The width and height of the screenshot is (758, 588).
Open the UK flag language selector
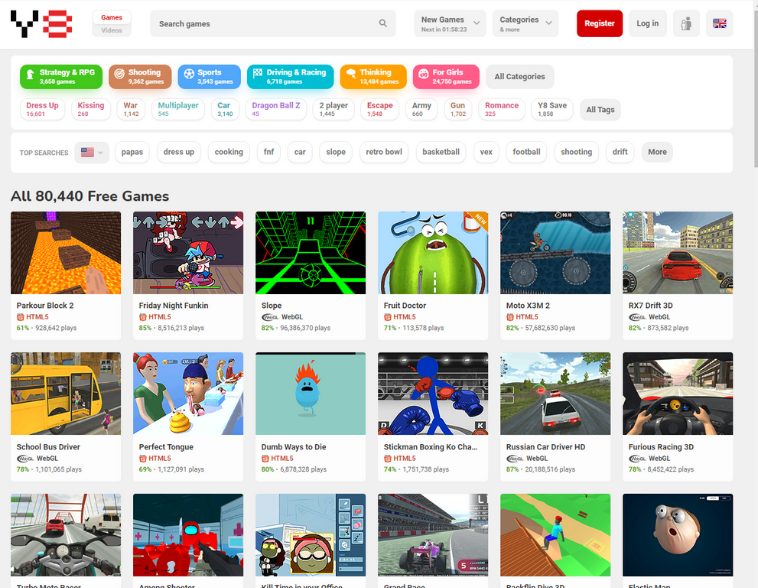tap(719, 23)
